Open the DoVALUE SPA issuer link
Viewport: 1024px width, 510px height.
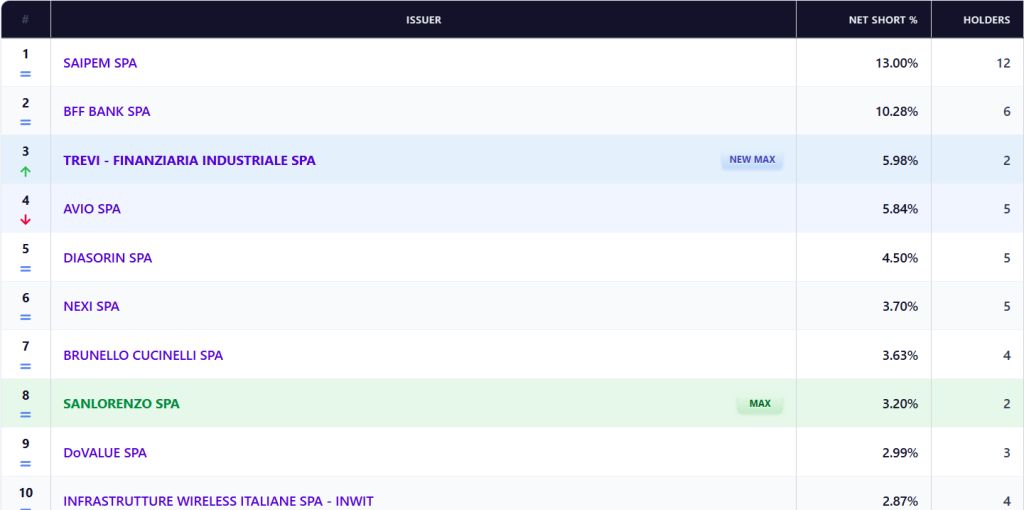click(105, 453)
